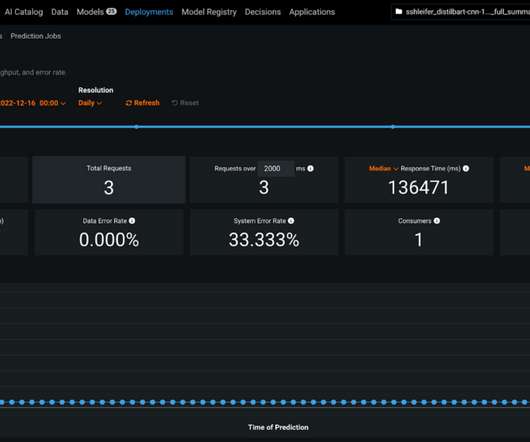
Task: Open the Decisions menu item
Action: [x=263, y=12]
